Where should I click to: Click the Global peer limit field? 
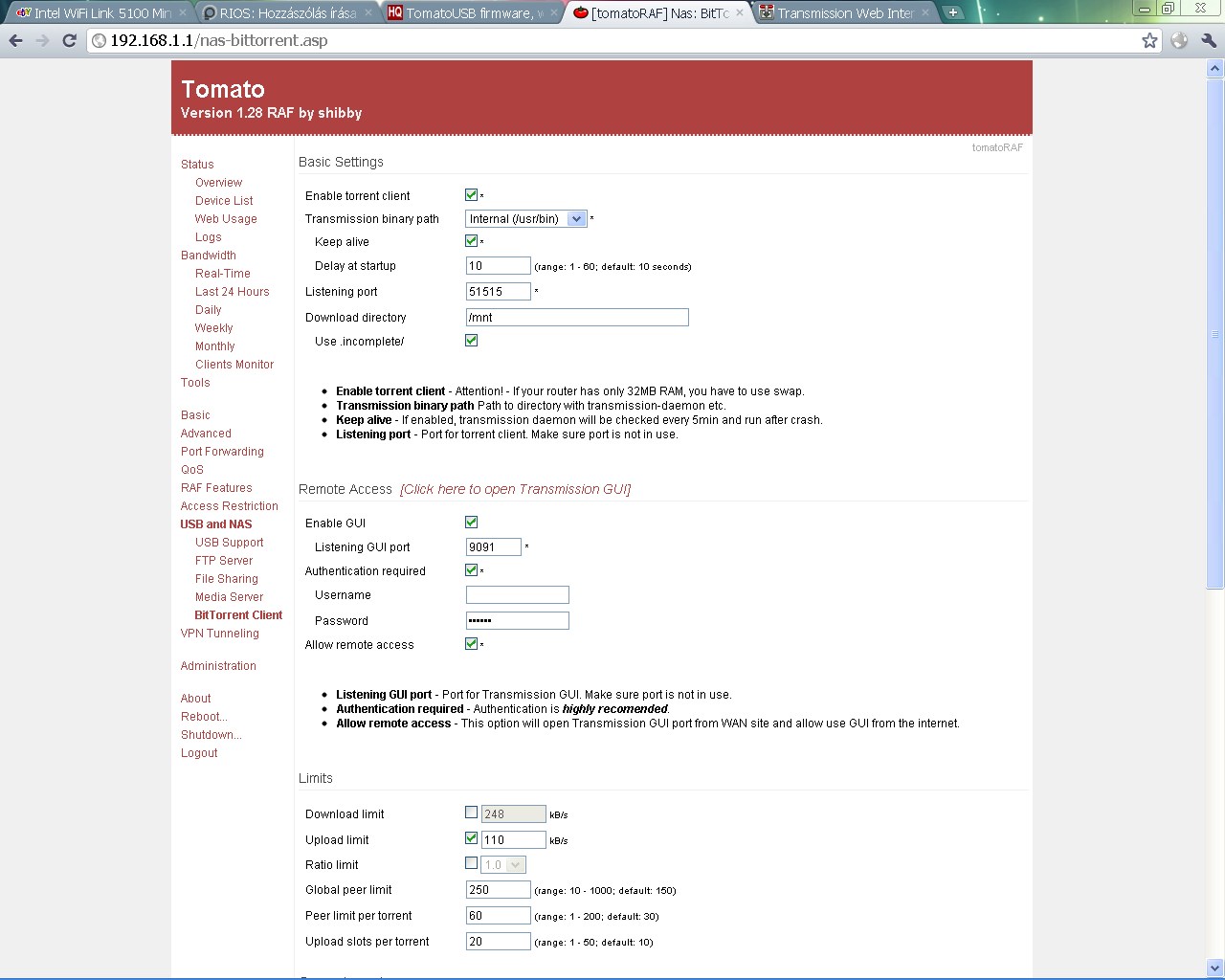pos(498,890)
